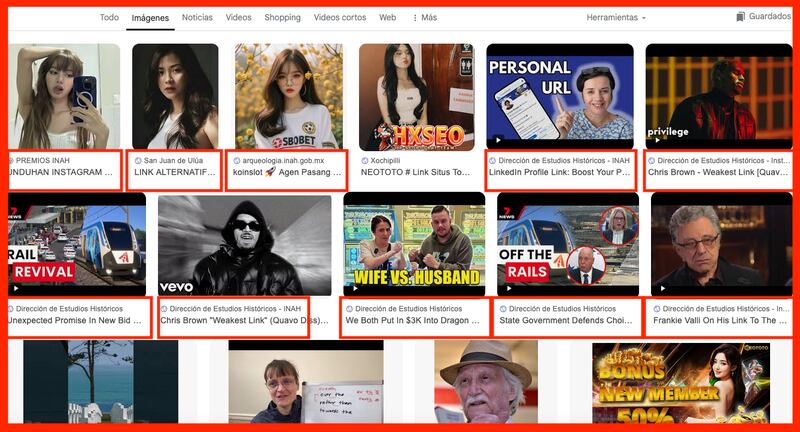Open the mirror selfie image thumbnail
Viewport: 800px width, 432px height.
64,96
